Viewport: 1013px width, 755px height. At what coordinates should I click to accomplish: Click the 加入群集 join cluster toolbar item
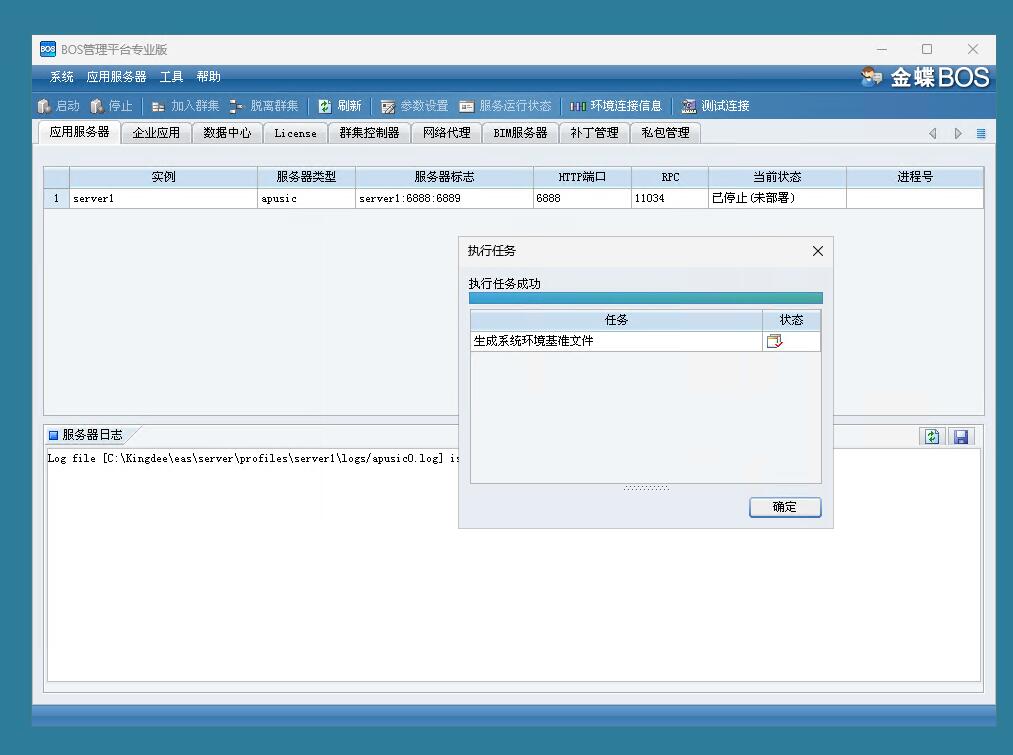(x=185, y=106)
